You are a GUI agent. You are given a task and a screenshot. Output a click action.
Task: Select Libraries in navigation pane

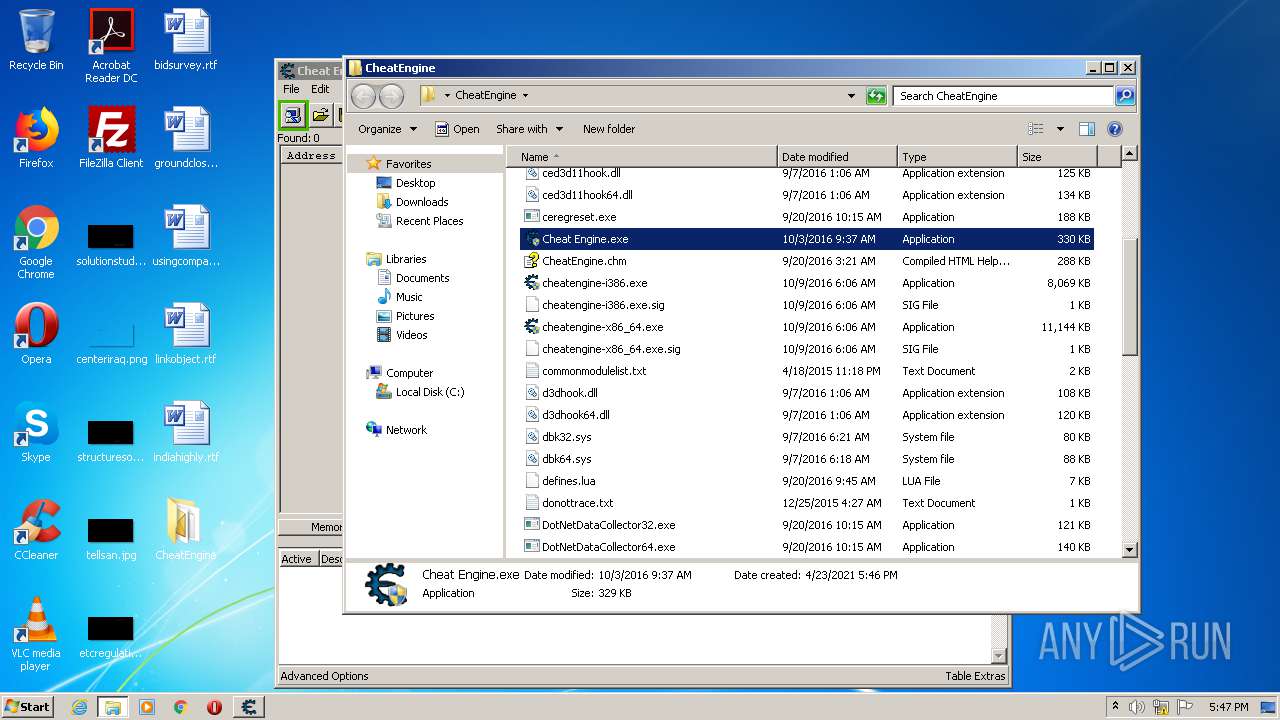pyautogui.click(x=406, y=259)
